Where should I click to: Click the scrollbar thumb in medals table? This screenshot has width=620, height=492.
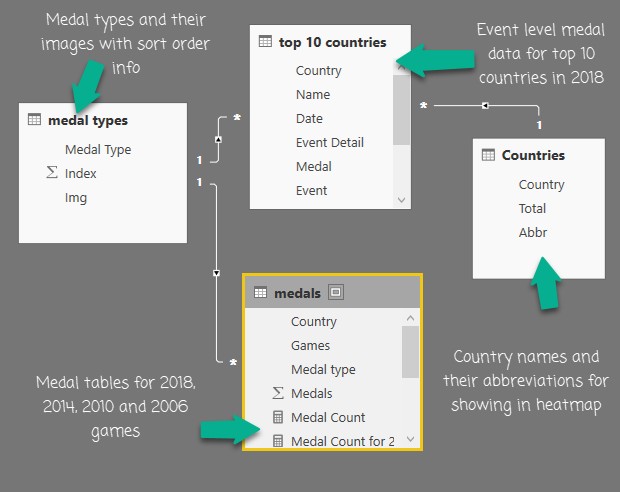pos(410,350)
